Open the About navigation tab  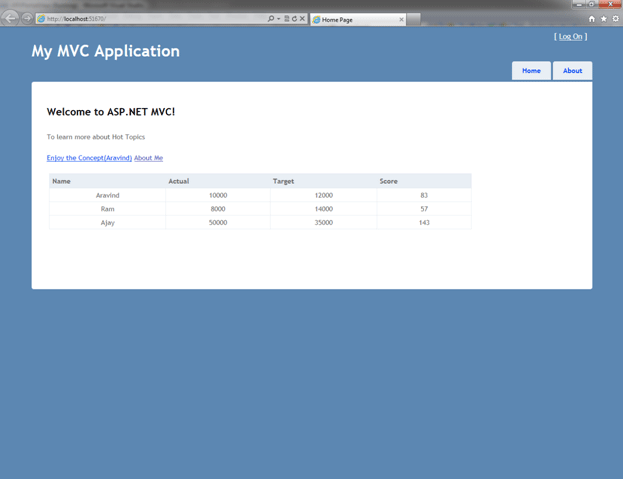pyautogui.click(x=573, y=71)
